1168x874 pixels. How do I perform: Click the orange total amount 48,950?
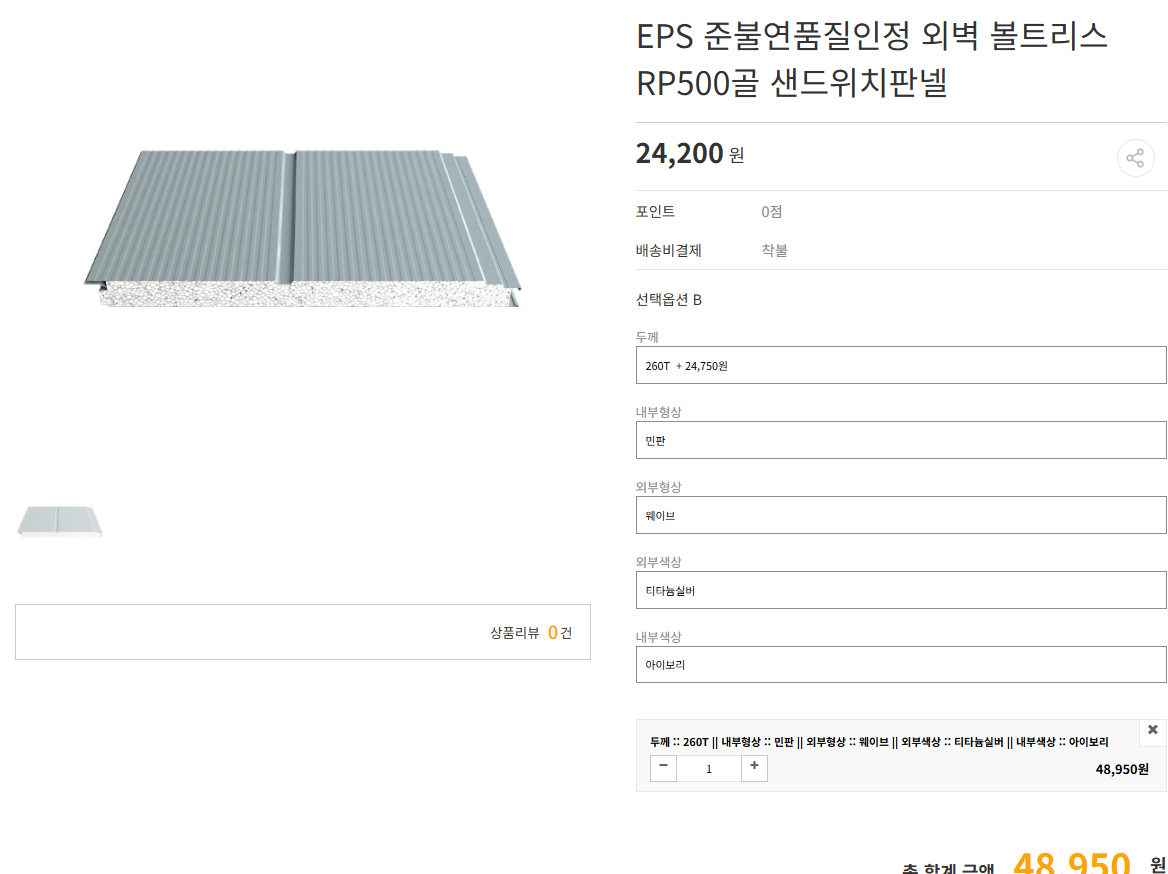(x=1071, y=864)
